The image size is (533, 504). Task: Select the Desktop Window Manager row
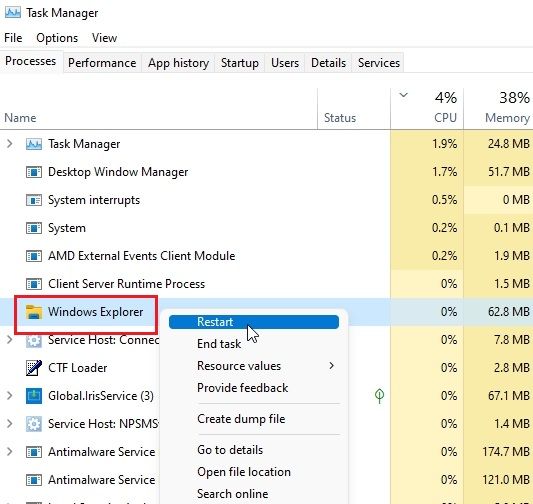(x=266, y=172)
